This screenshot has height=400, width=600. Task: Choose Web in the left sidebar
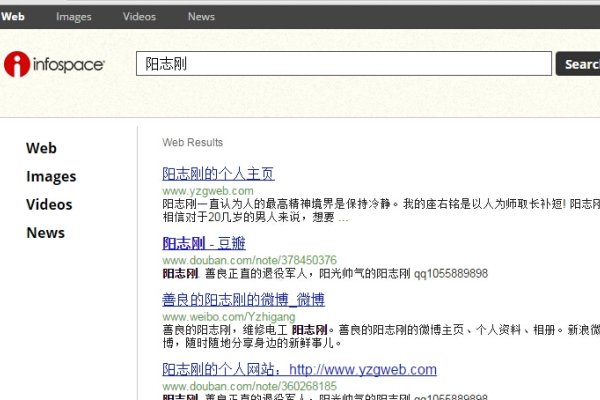(41, 148)
